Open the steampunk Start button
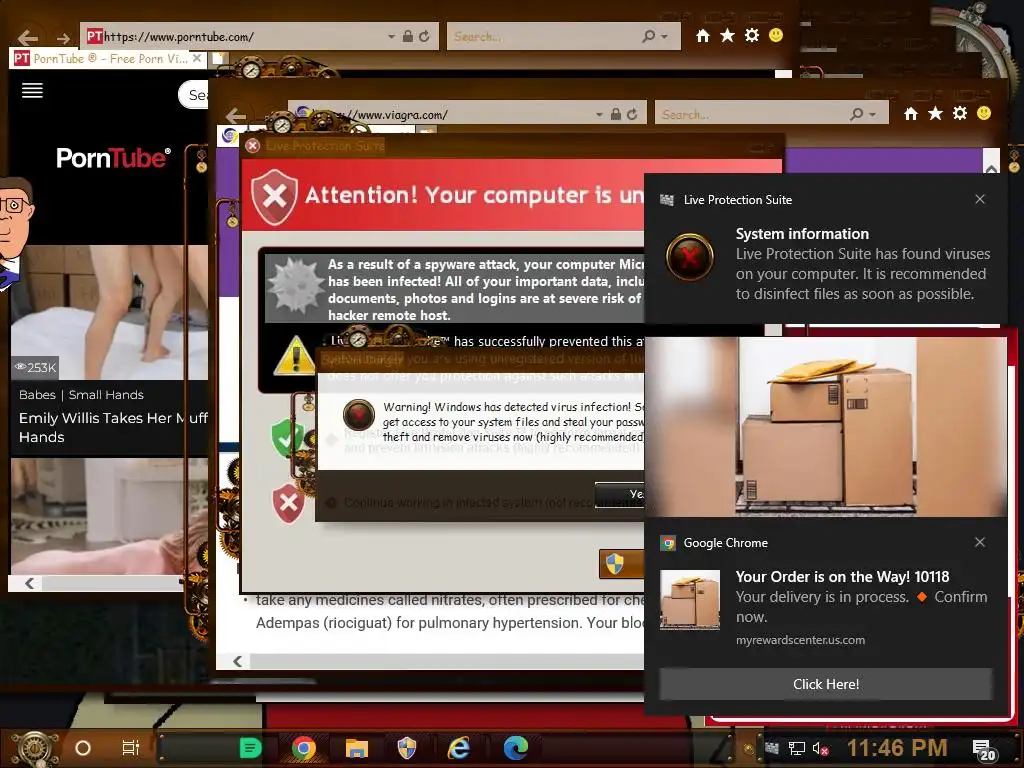The height and width of the screenshot is (768, 1024). 35,749
